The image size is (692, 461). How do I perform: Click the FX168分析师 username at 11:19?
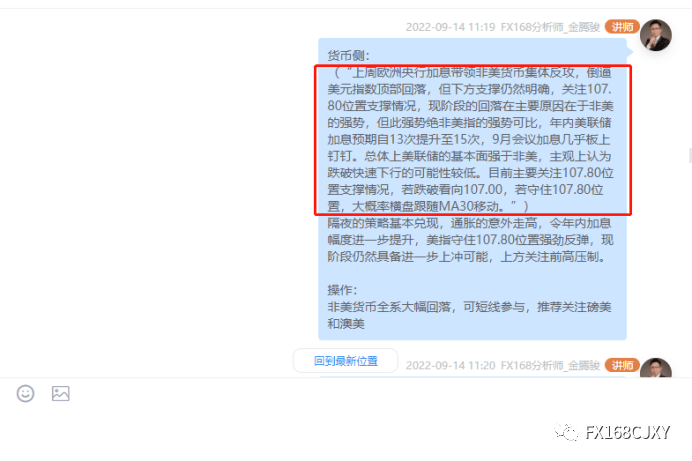click(550, 27)
